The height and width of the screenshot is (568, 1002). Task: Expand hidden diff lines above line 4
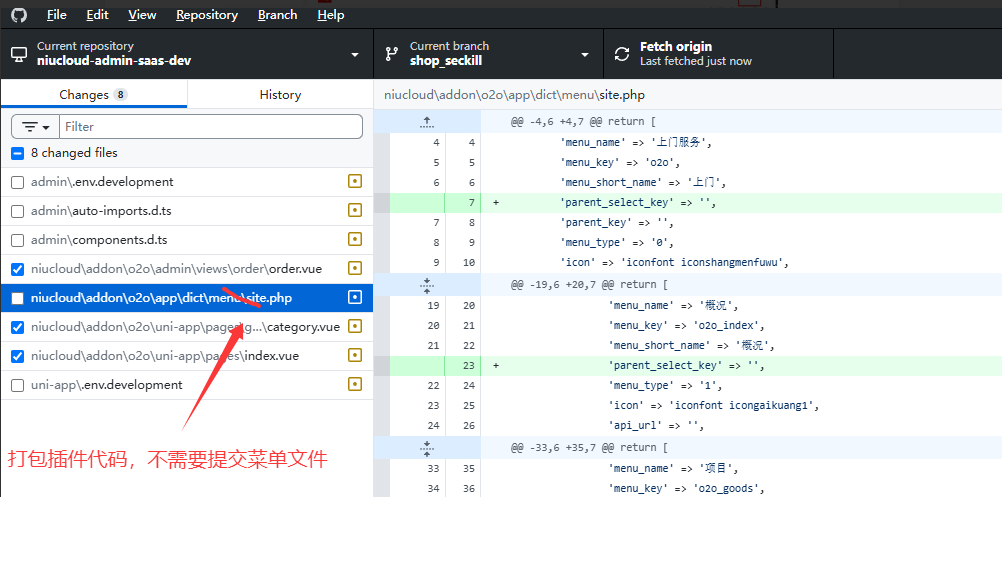pyautogui.click(x=427, y=121)
